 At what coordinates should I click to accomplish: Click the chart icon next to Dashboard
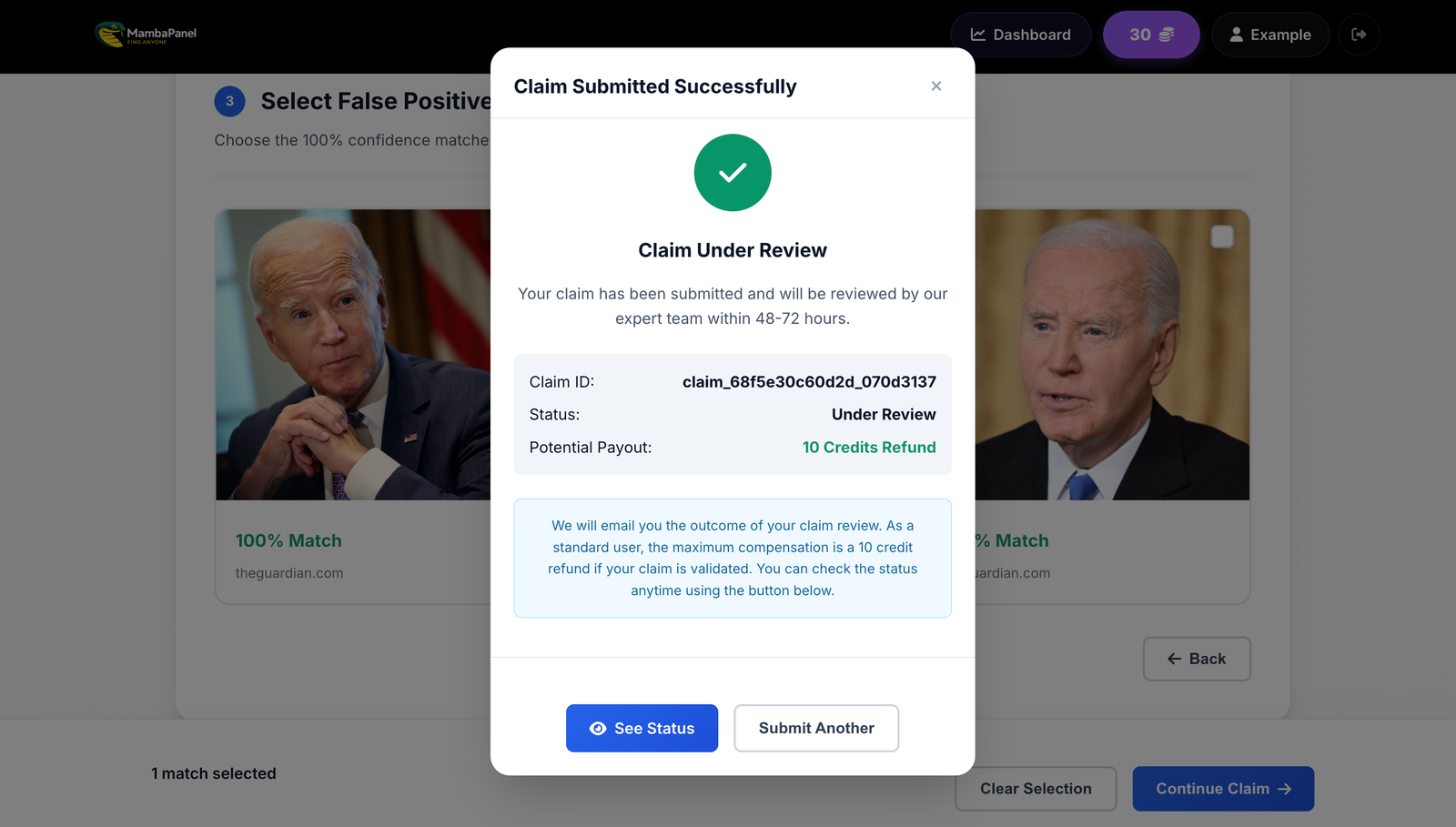click(978, 34)
